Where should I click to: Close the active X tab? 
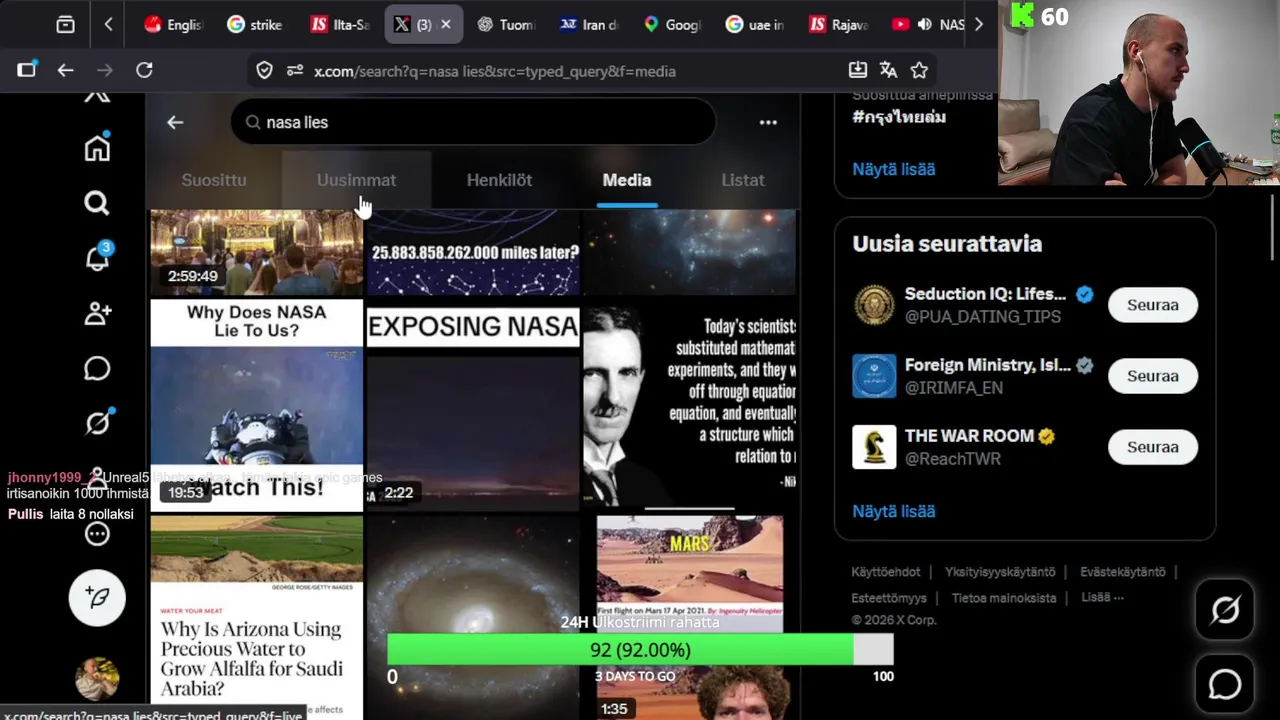pyautogui.click(x=446, y=24)
